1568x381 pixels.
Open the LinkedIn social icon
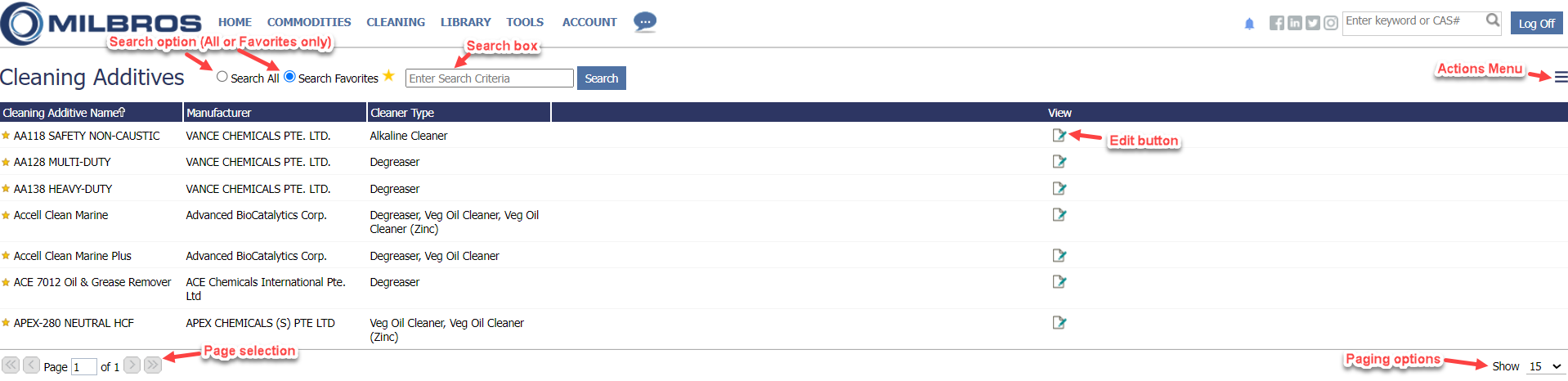[1294, 23]
